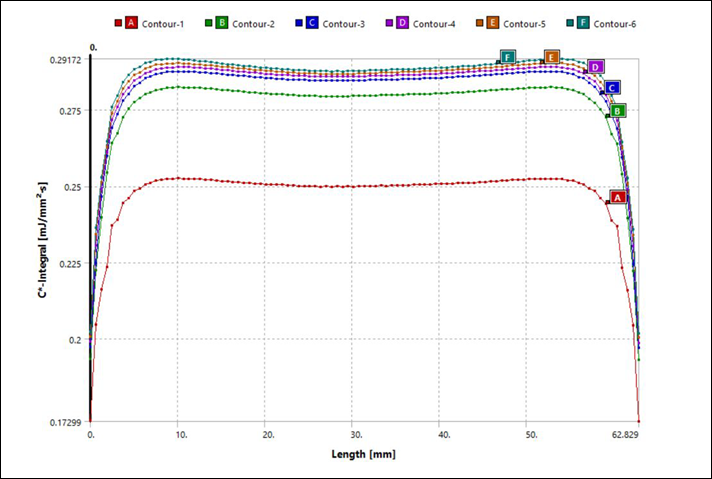Click the Contour-5 legend label
Screen dimensions: 712x479
524,24
